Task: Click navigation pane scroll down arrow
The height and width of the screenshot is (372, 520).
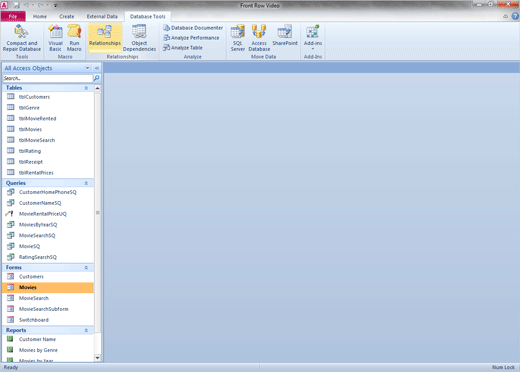Action: [x=97, y=358]
